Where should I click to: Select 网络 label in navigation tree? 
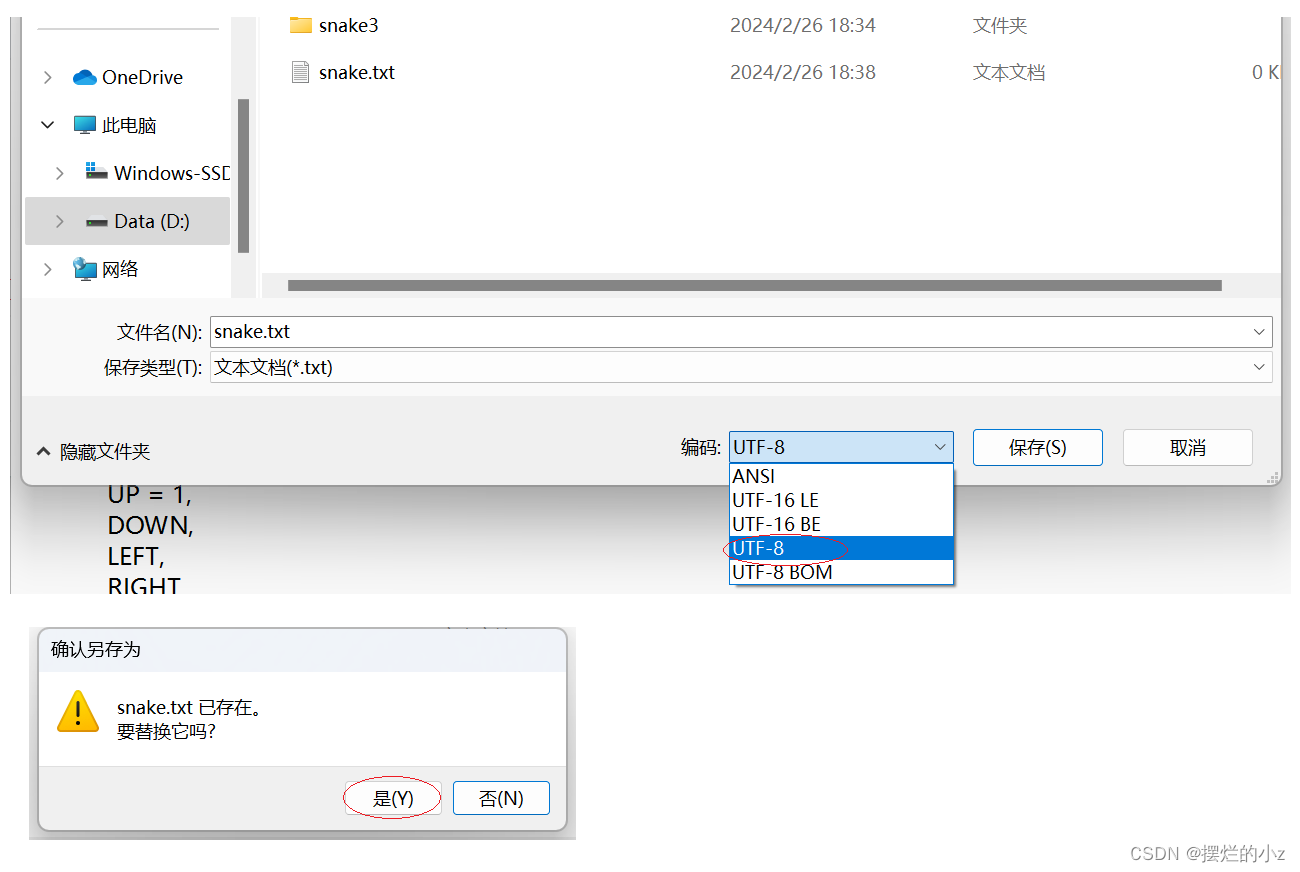(120, 269)
